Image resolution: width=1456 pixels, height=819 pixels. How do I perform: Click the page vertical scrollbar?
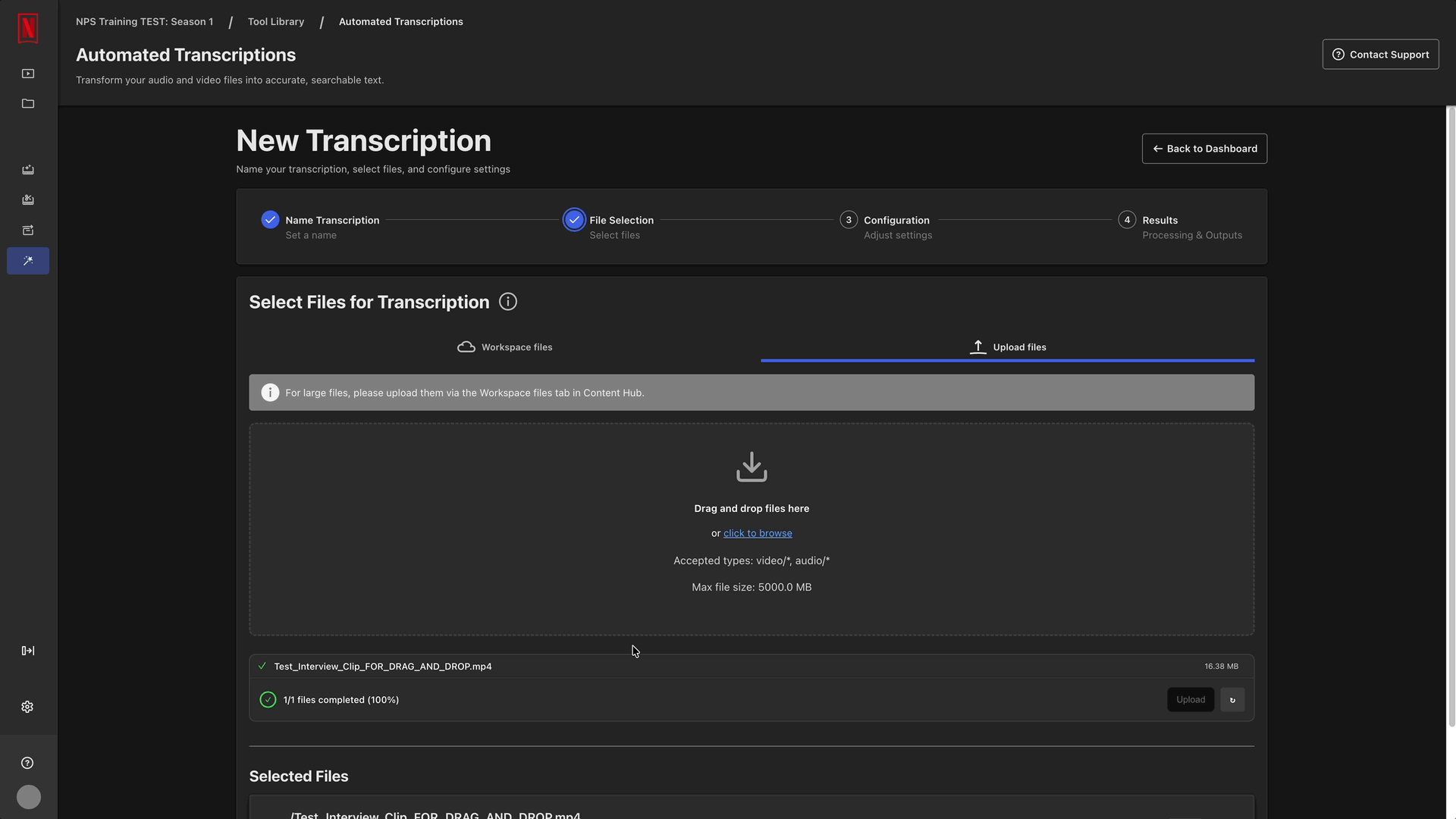(1451, 417)
